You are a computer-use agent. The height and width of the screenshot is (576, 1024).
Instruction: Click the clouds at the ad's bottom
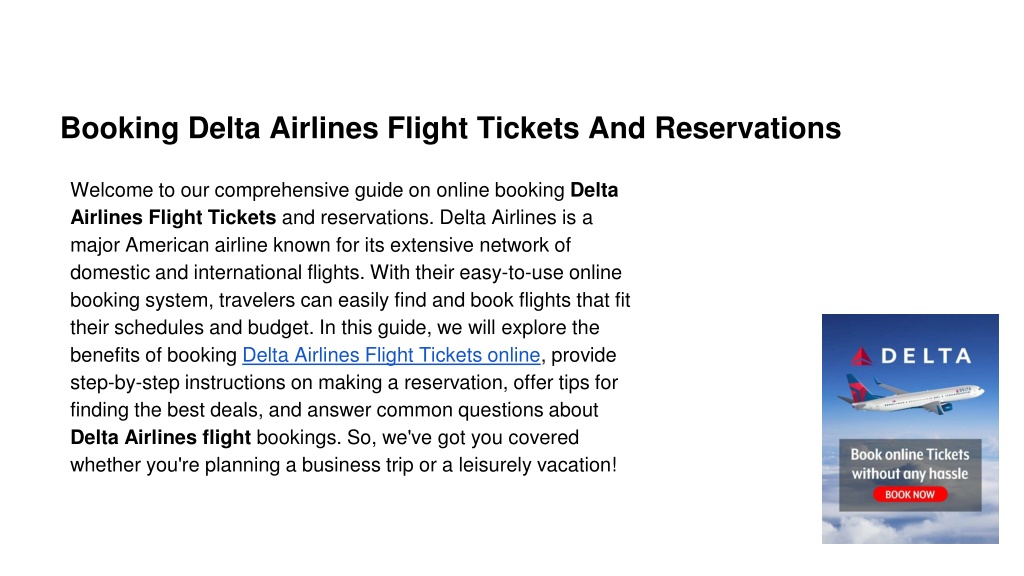click(910, 528)
